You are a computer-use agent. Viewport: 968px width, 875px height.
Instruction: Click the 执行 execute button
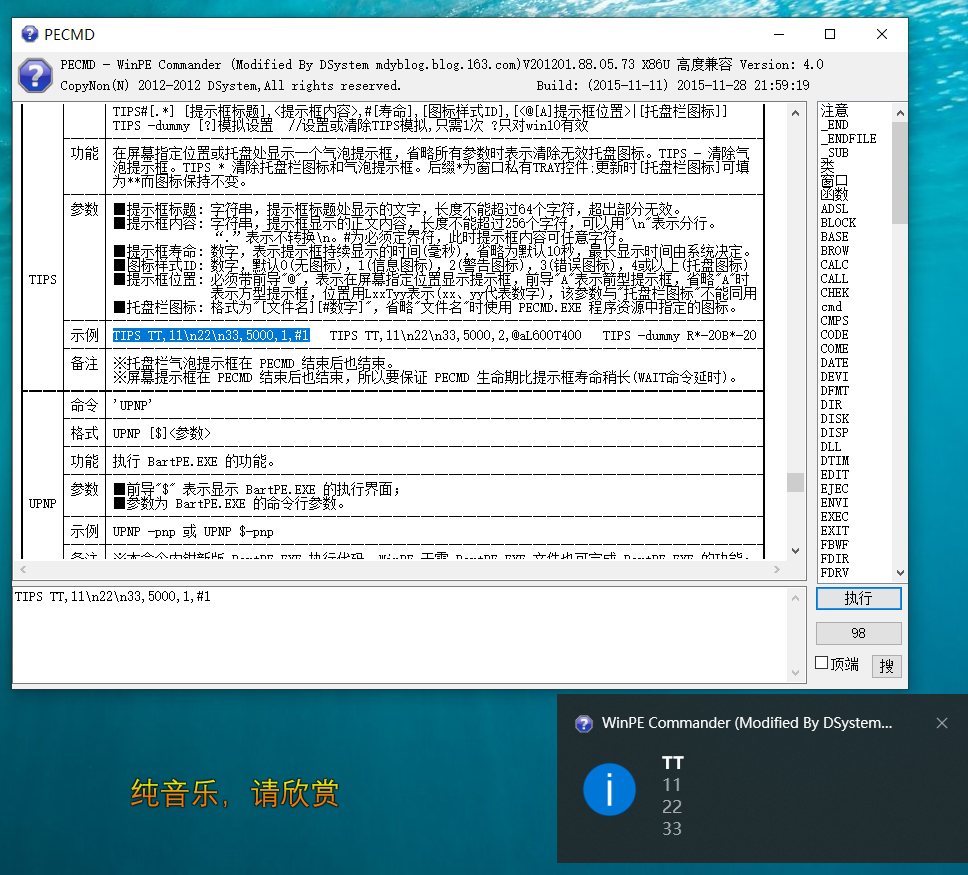[x=858, y=598]
